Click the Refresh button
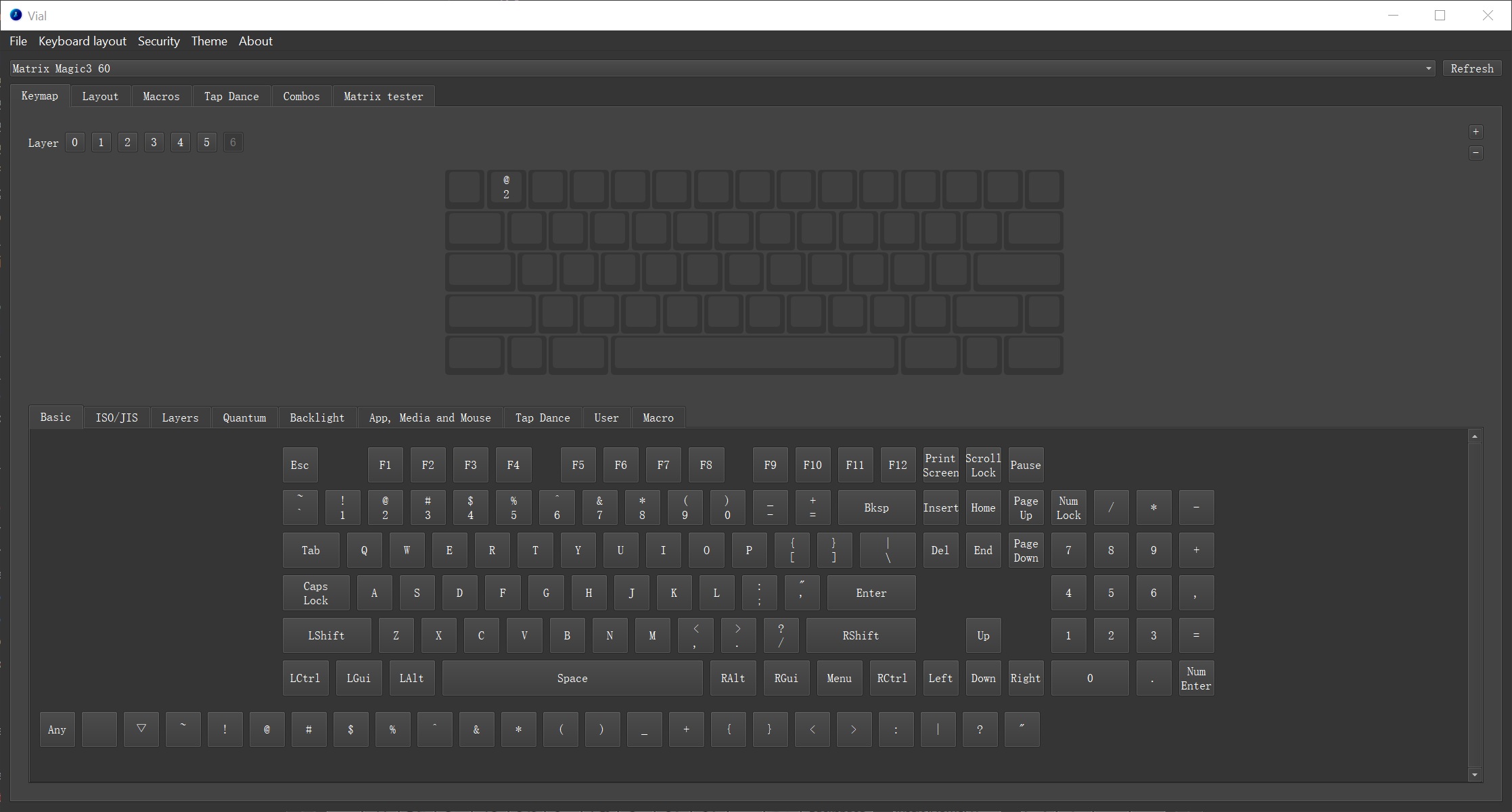This screenshot has height=812, width=1512. [x=1471, y=68]
